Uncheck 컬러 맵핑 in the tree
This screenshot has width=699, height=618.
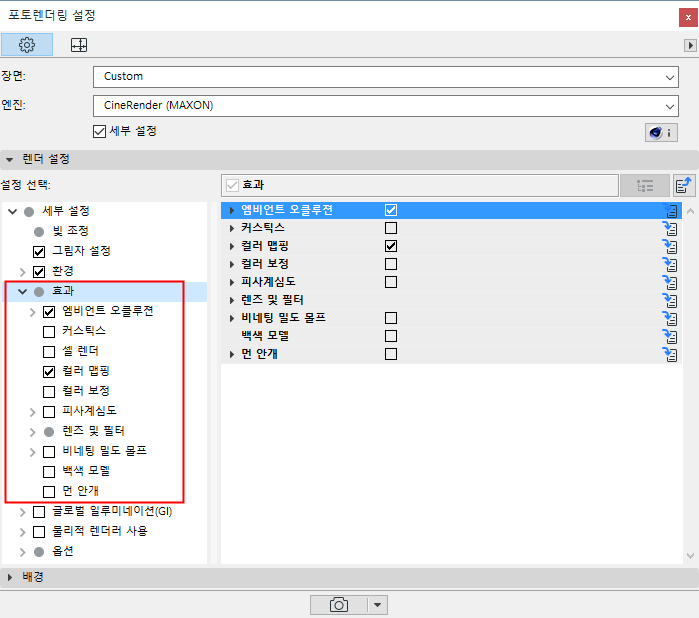[x=49, y=371]
